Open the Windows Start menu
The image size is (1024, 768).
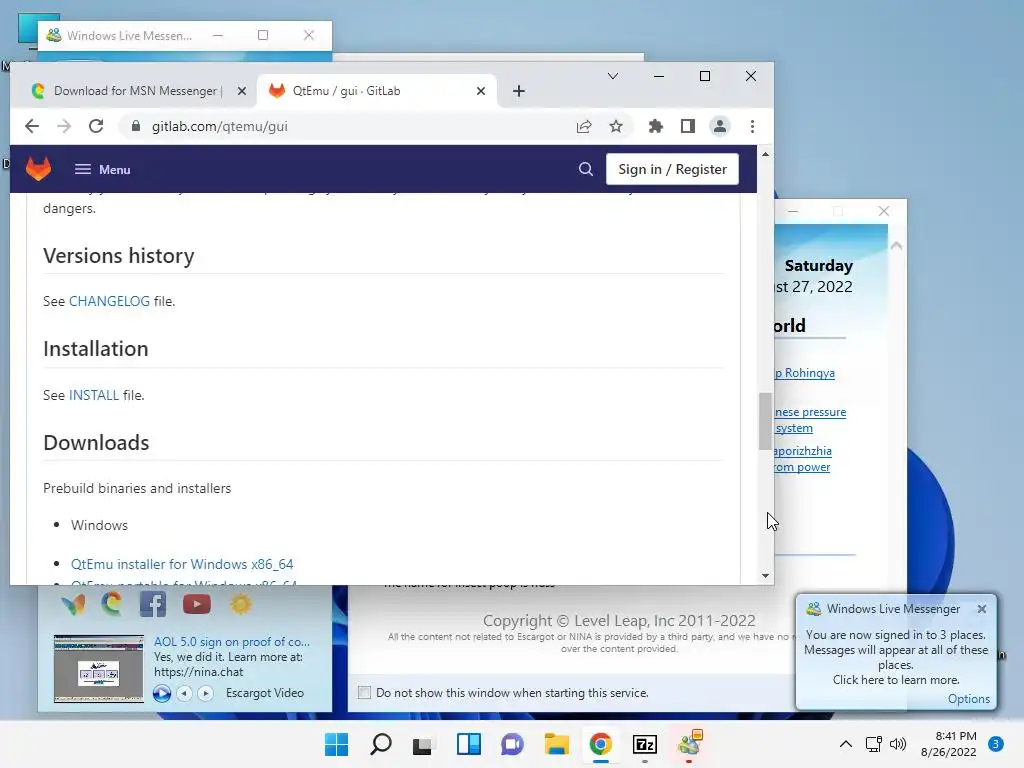tap(336, 744)
